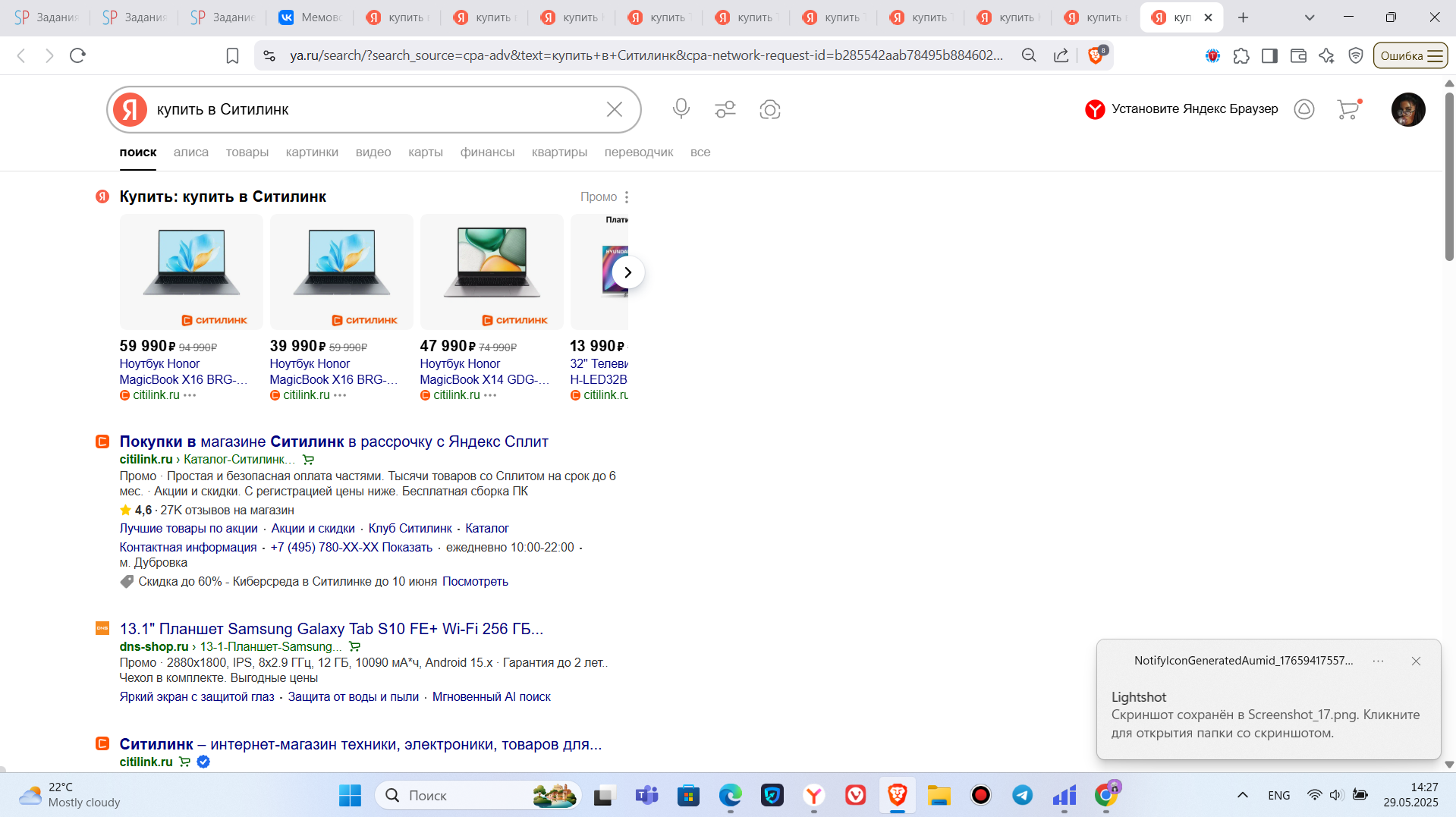Open the weather widget Mostly cloudy
This screenshot has width=1456, height=817.
pyautogui.click(x=70, y=795)
